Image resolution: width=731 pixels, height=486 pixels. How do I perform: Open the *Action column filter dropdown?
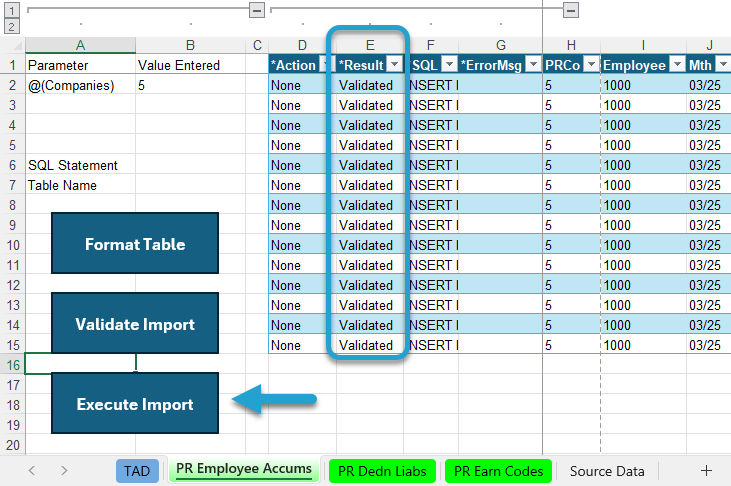click(x=324, y=64)
